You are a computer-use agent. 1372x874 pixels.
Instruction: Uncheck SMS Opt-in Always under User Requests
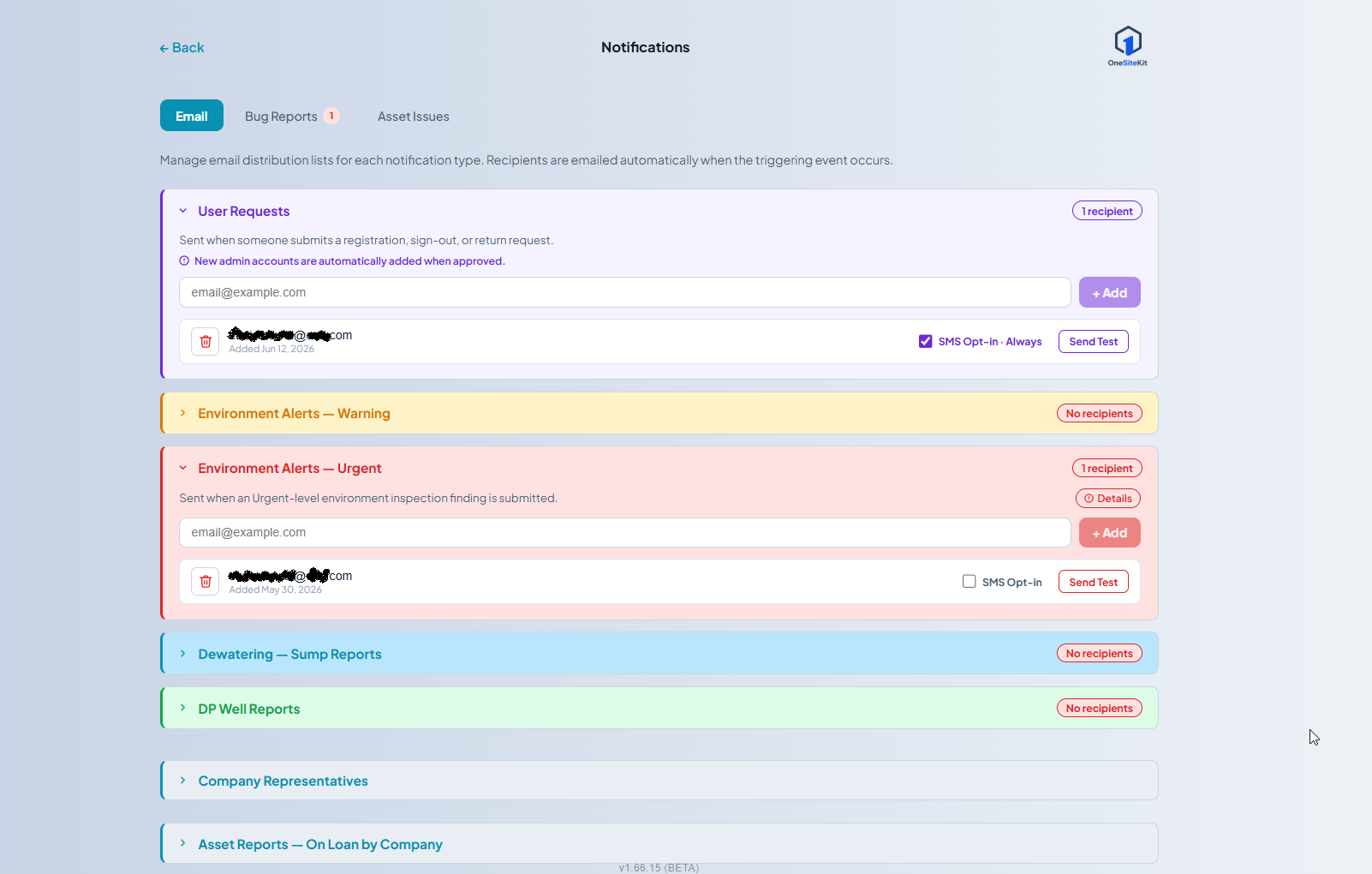point(926,341)
